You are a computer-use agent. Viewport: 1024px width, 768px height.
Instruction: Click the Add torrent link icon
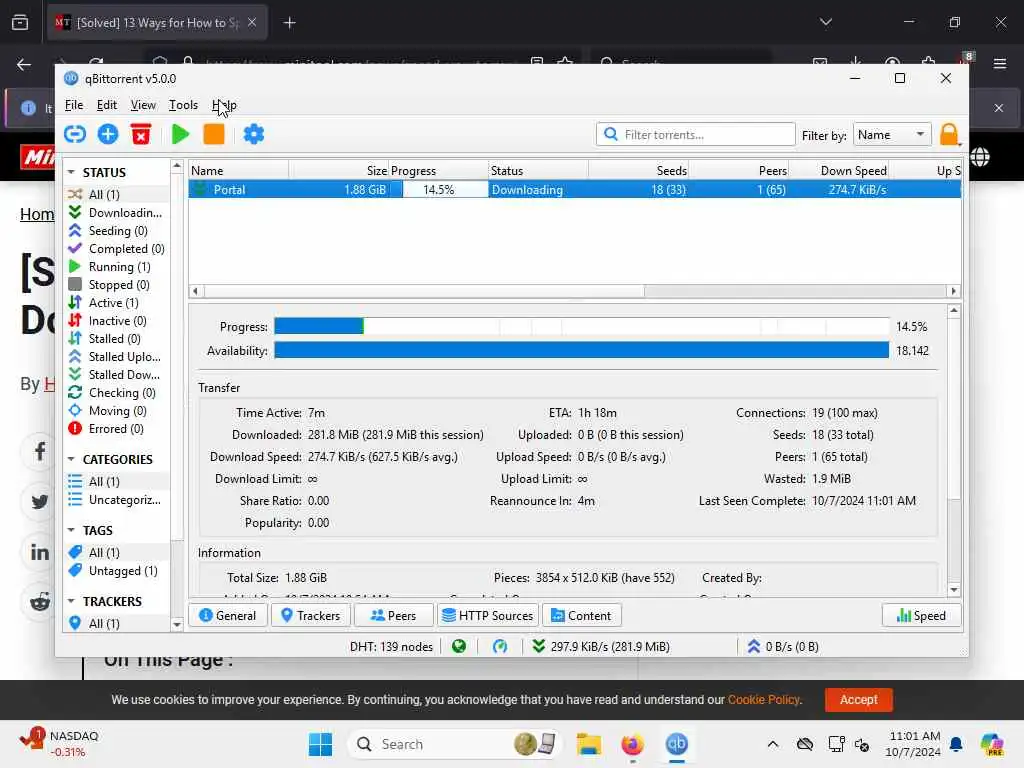[x=75, y=135]
